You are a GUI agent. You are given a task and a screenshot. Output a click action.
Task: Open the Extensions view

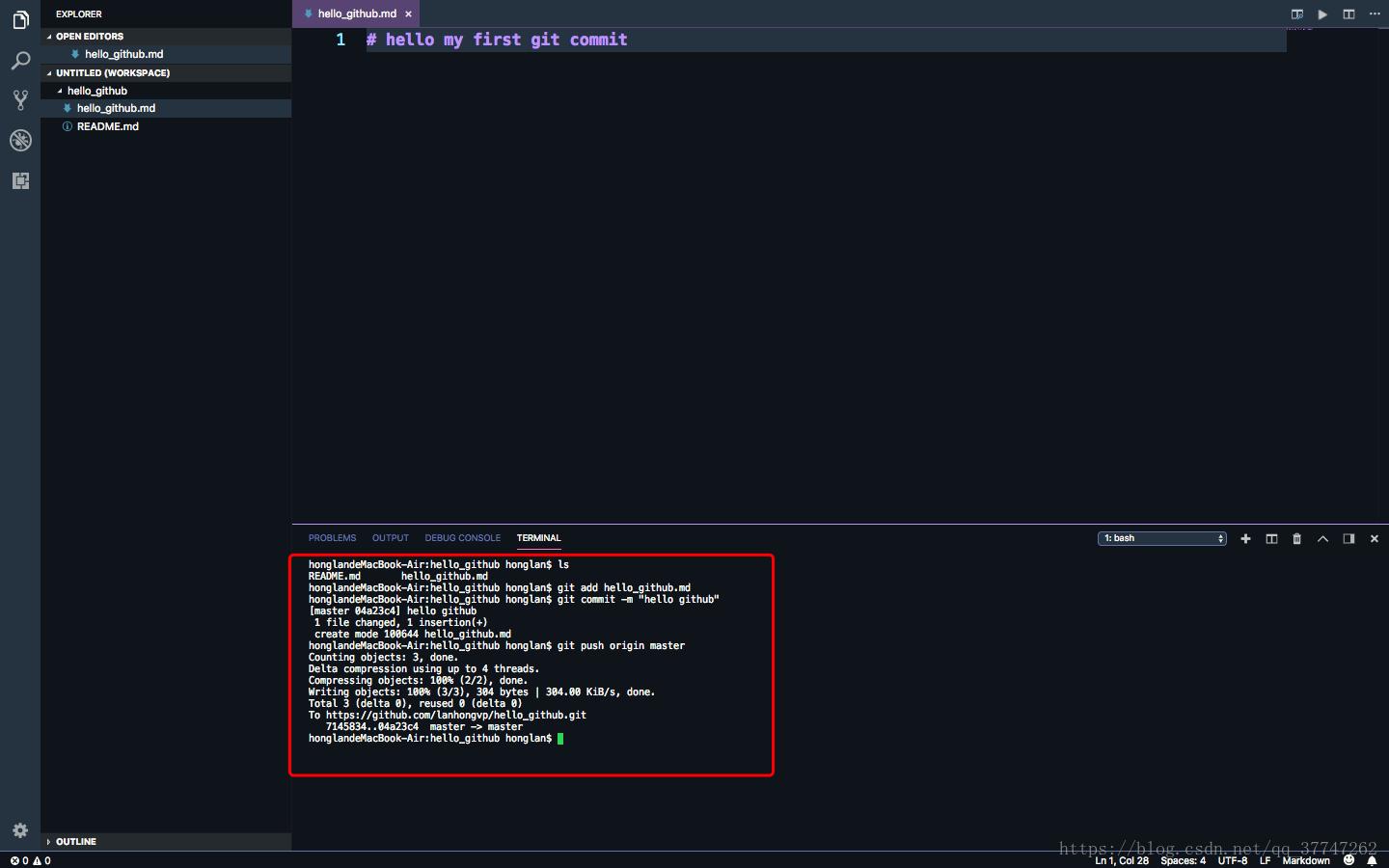click(x=20, y=181)
